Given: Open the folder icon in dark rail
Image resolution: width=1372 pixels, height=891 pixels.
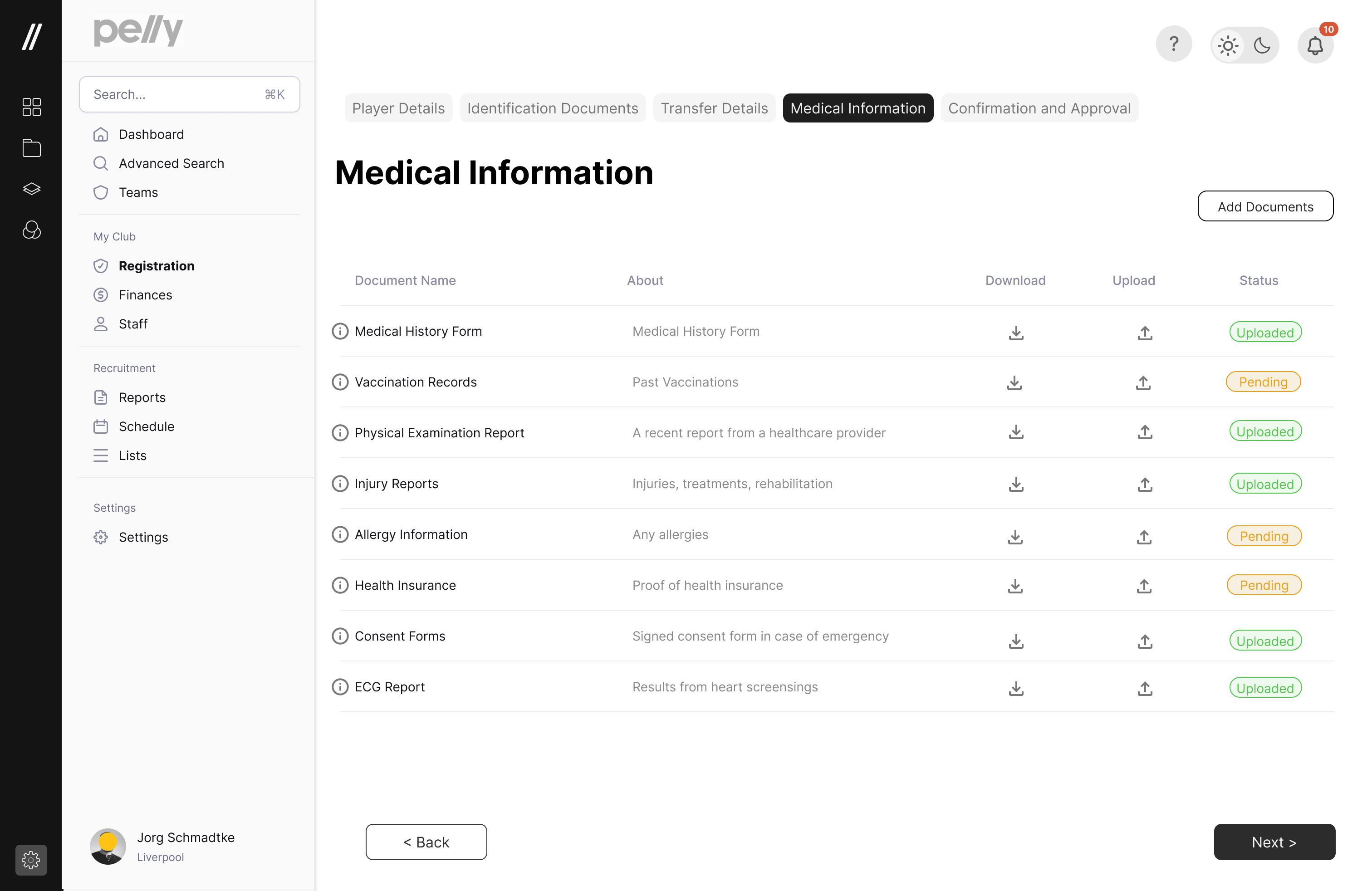Looking at the screenshot, I should tap(31, 148).
